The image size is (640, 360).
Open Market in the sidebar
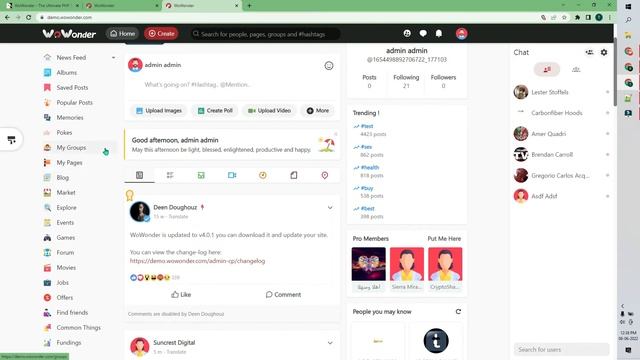click(x=66, y=193)
